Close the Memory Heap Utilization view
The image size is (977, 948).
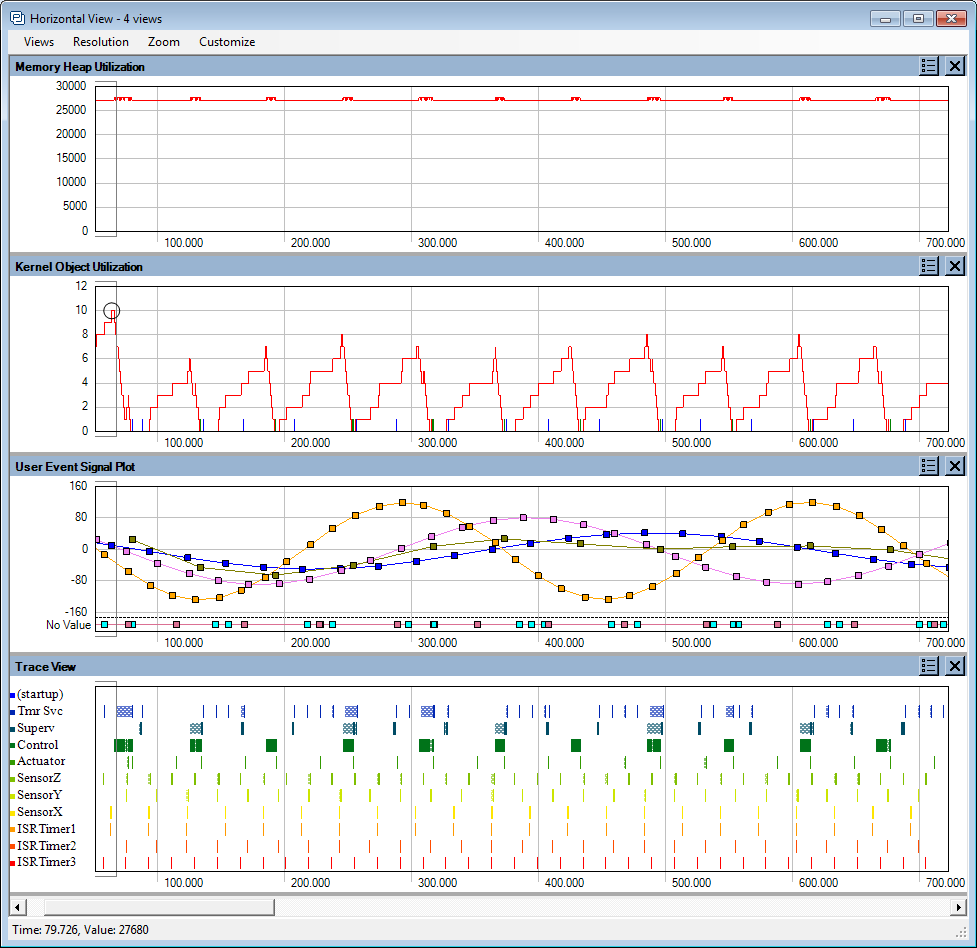955,66
